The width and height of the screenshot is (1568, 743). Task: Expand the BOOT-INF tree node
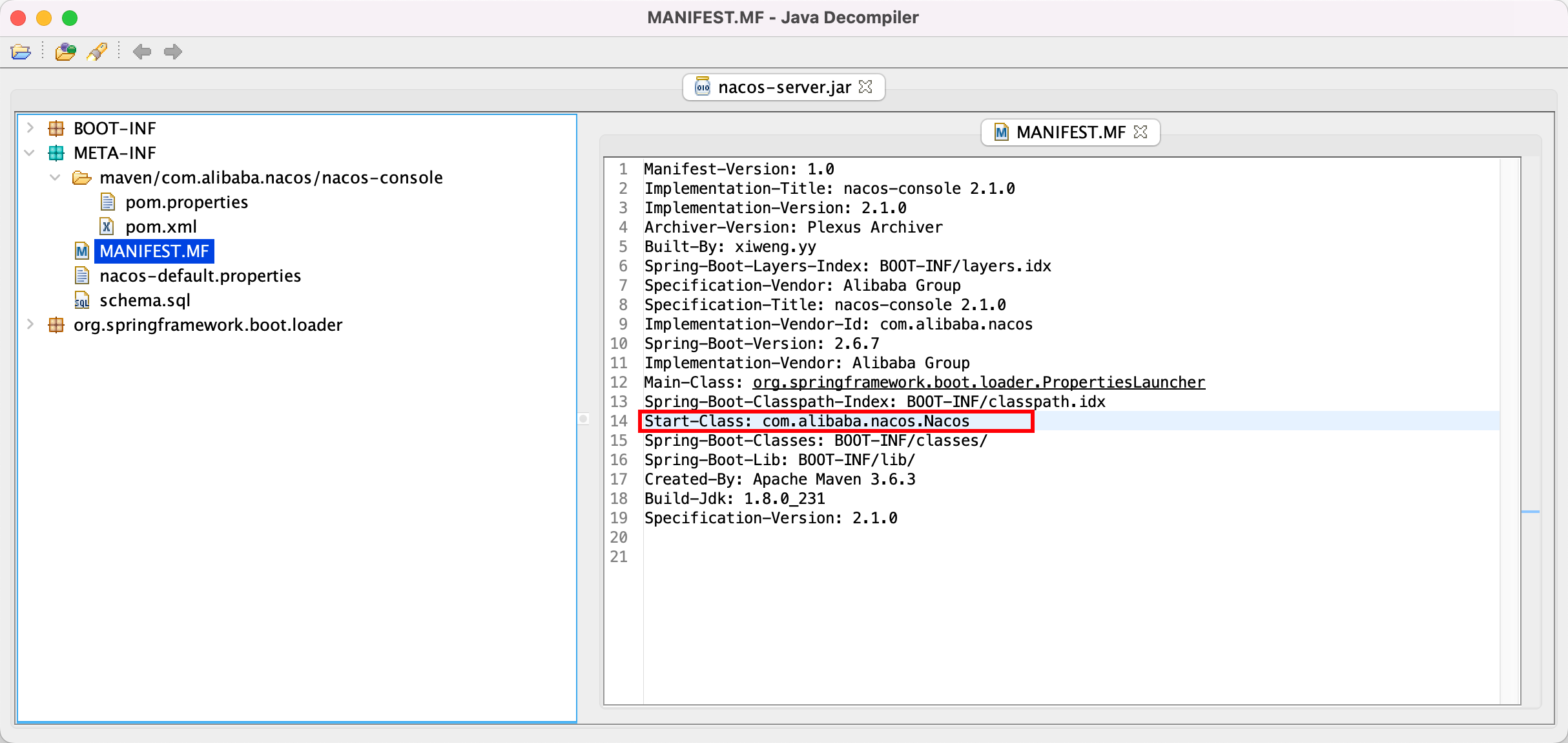coord(30,128)
